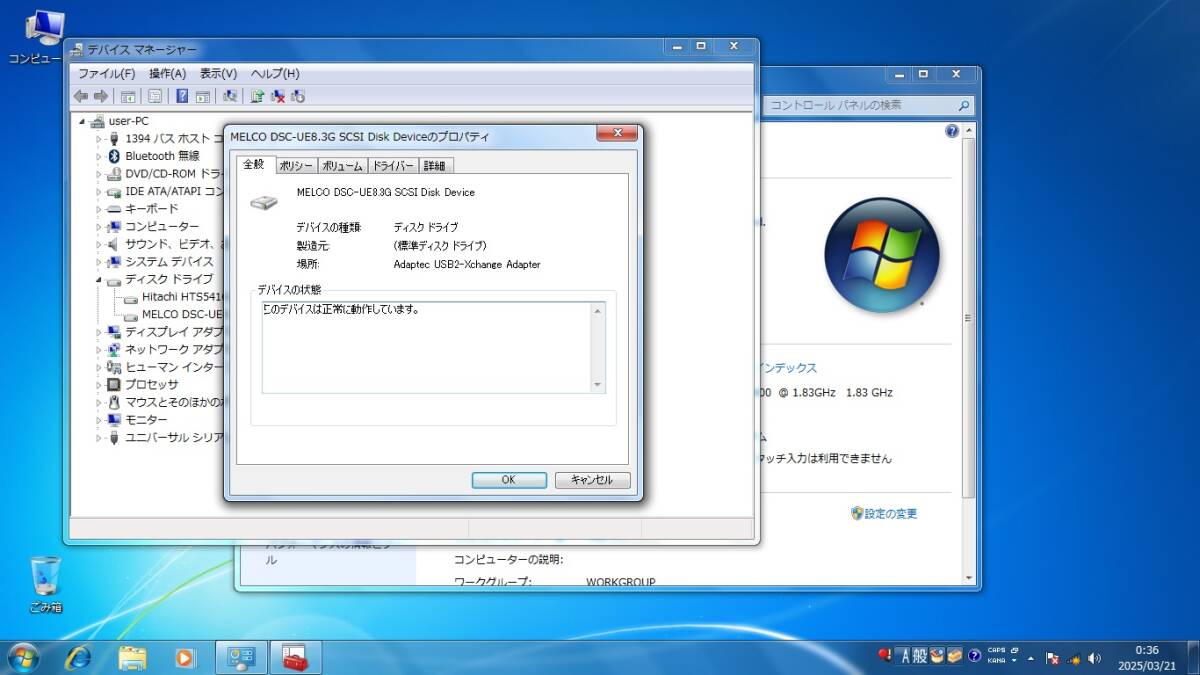Open the ヘルプ(H) menu

pyautogui.click(x=274, y=73)
